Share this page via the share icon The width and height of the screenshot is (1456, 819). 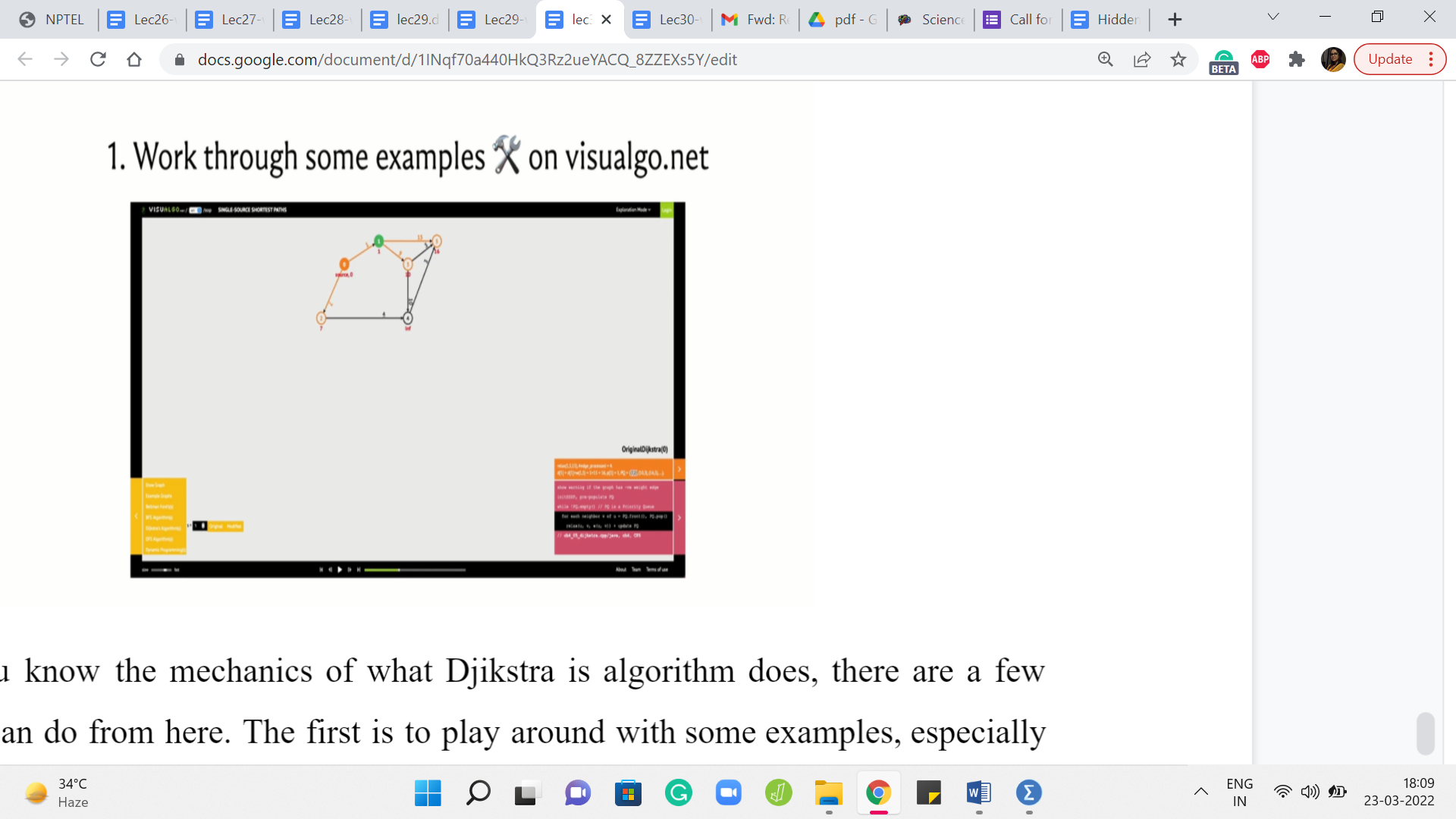(1142, 59)
